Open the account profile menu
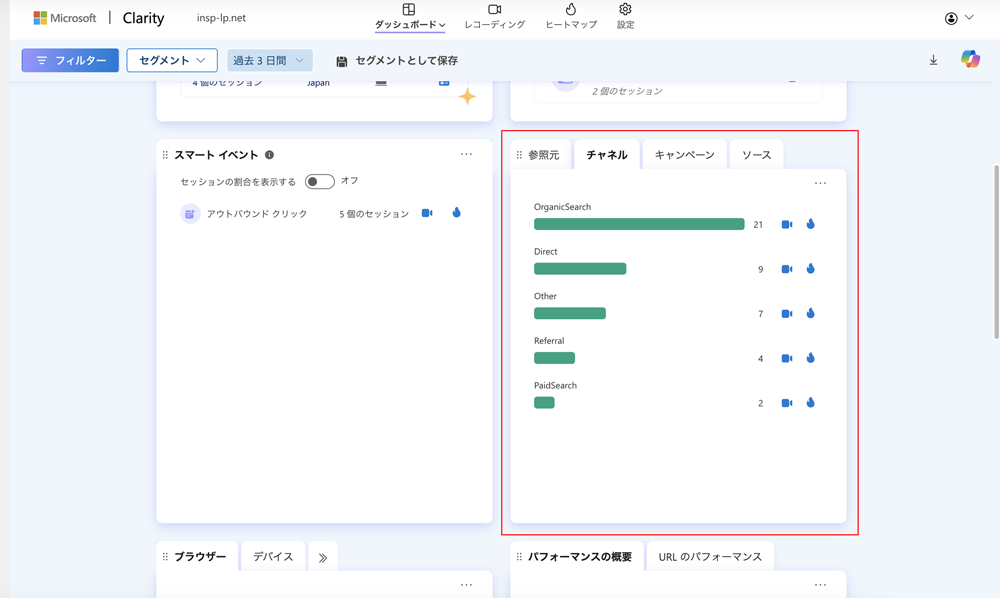The image size is (1000, 598). [959, 18]
